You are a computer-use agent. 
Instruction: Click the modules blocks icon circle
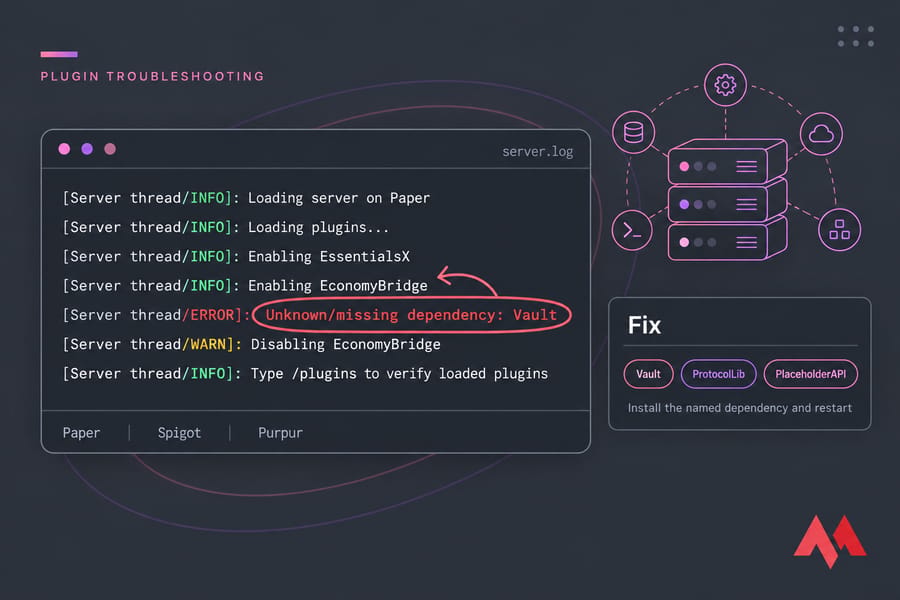(839, 230)
